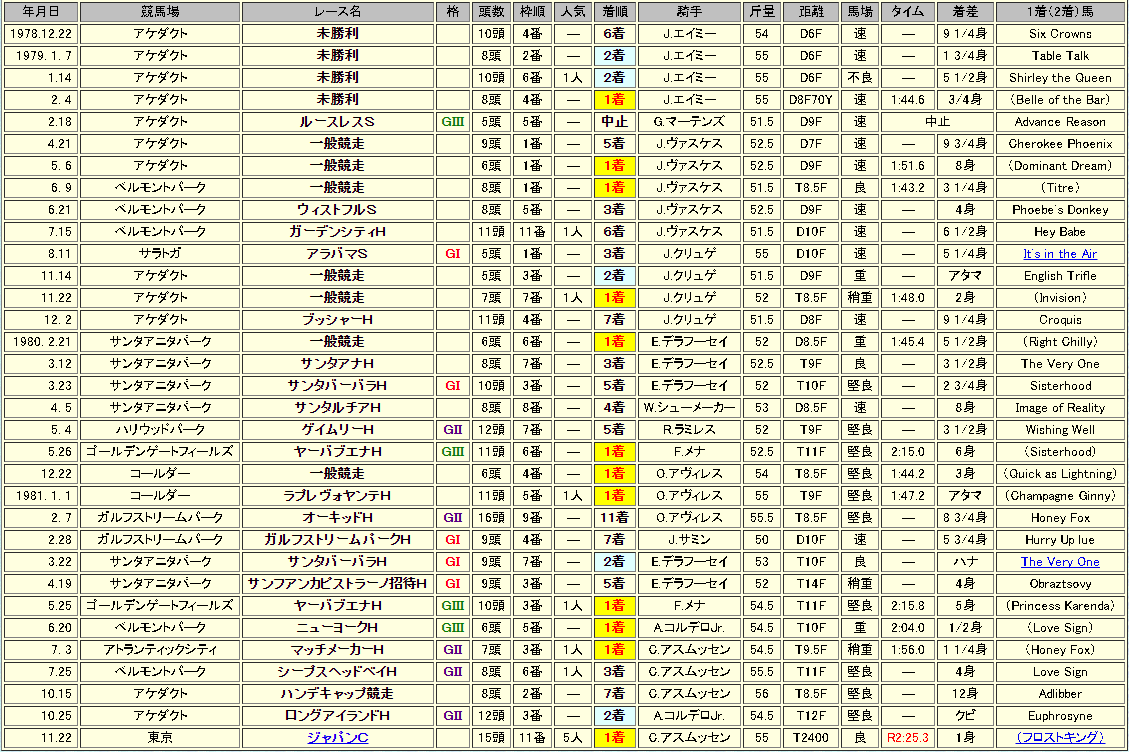Select the jockey cell W.シューメーカー

(x=689, y=408)
